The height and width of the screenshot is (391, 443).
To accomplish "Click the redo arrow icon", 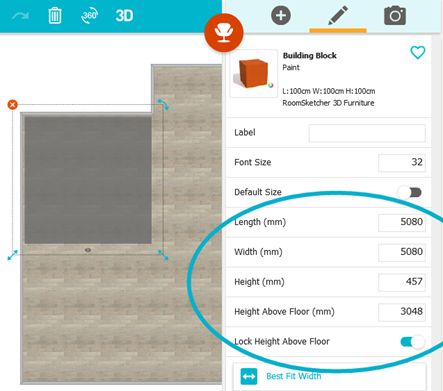I will pyautogui.click(x=20, y=16).
